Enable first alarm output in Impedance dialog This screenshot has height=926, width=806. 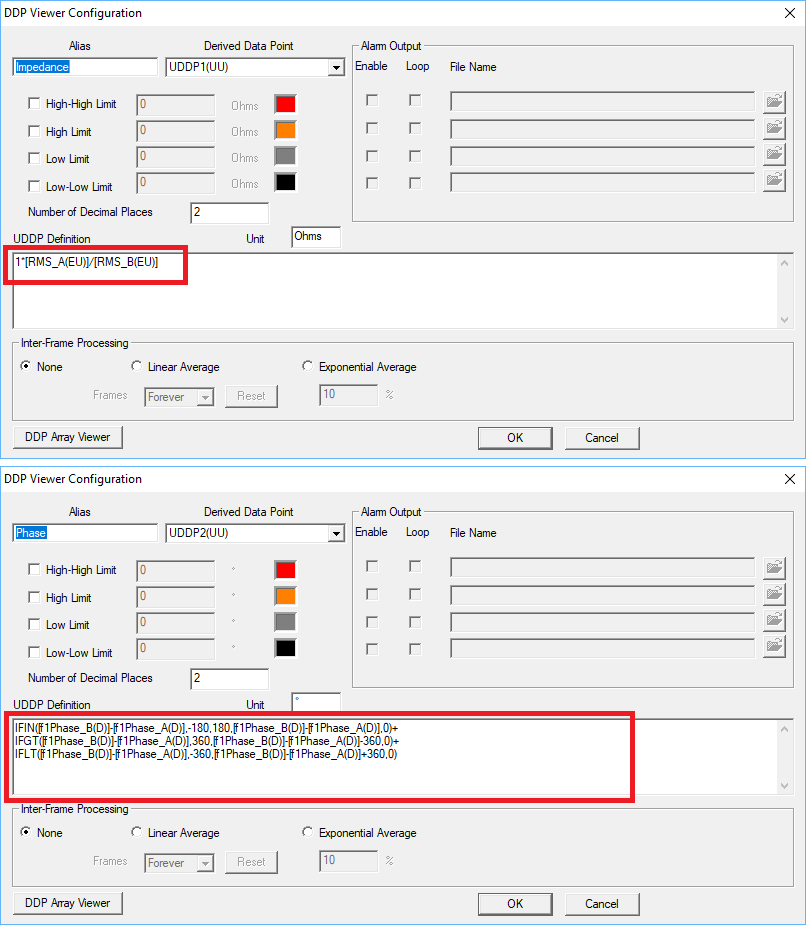click(x=372, y=100)
